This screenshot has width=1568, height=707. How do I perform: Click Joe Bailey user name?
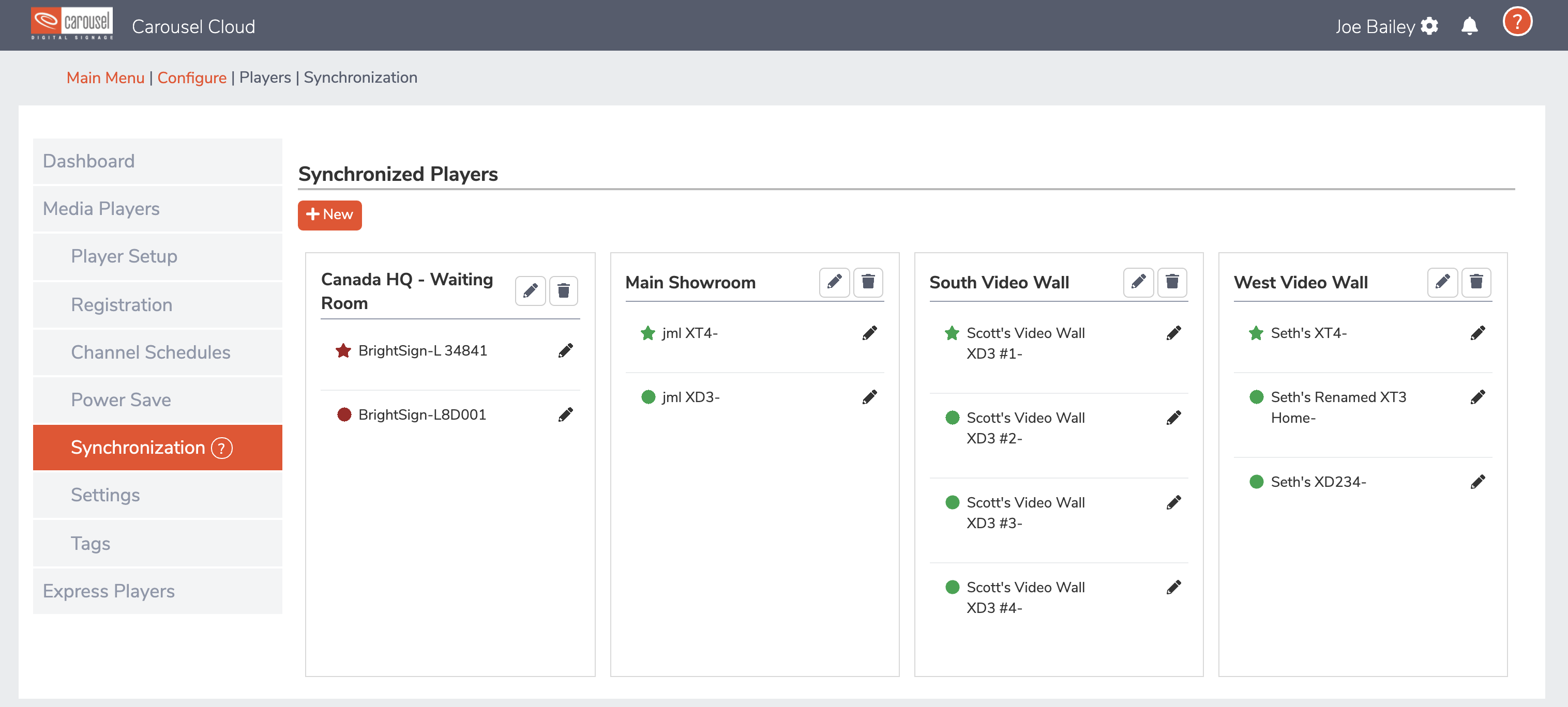point(1375,27)
